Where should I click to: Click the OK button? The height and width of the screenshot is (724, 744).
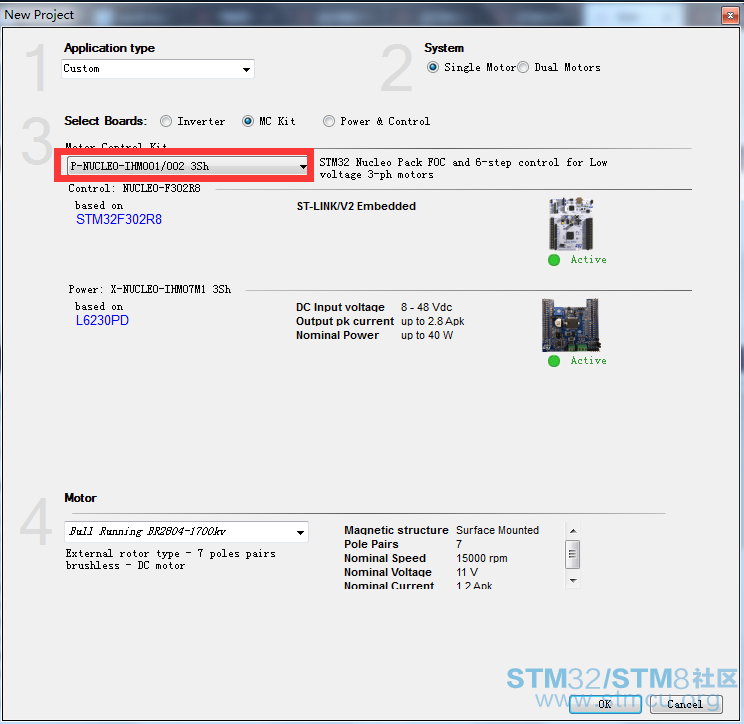[605, 704]
